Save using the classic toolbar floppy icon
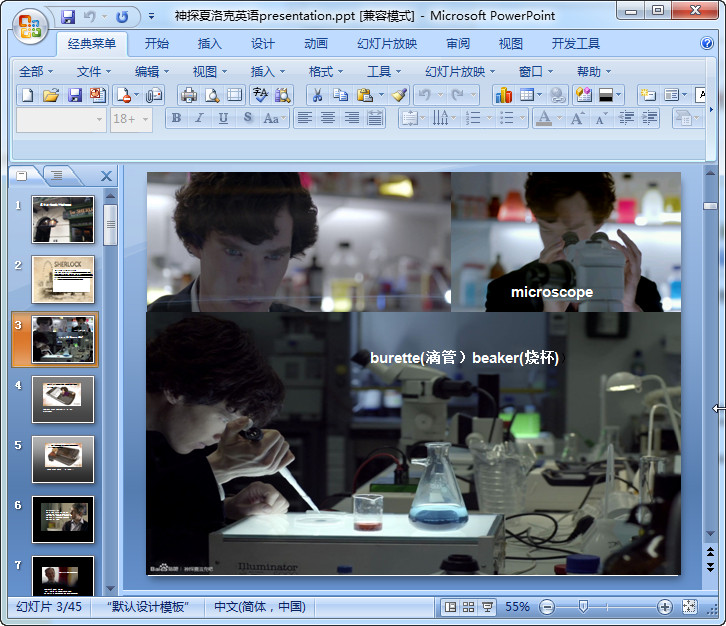This screenshot has width=726, height=626. pos(74,95)
